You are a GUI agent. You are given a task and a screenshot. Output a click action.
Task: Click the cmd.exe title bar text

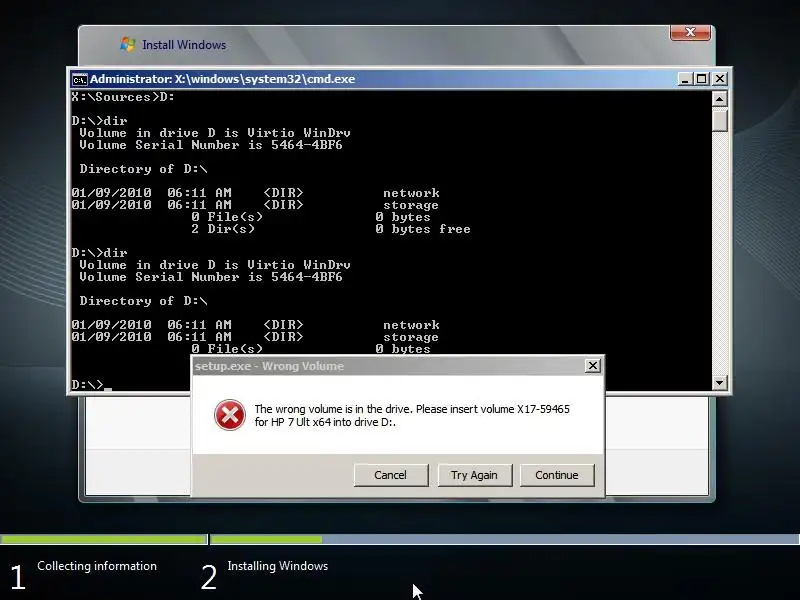coord(222,79)
